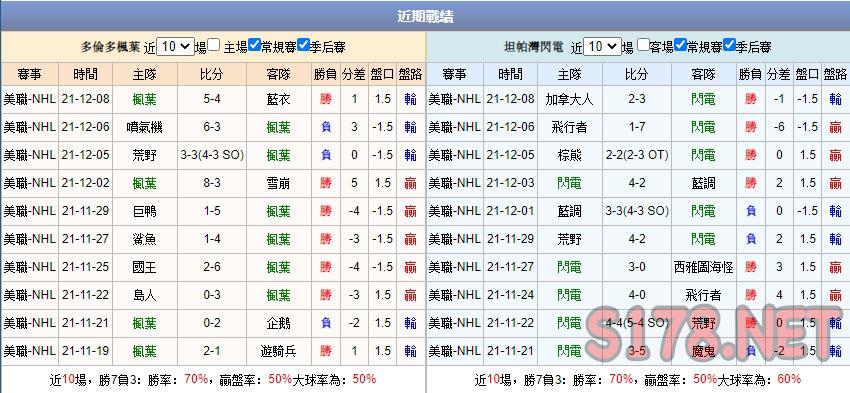The height and width of the screenshot is (393, 850).
Task: Click 閃電 summary line showing 大球率 60%
Action: [638, 379]
